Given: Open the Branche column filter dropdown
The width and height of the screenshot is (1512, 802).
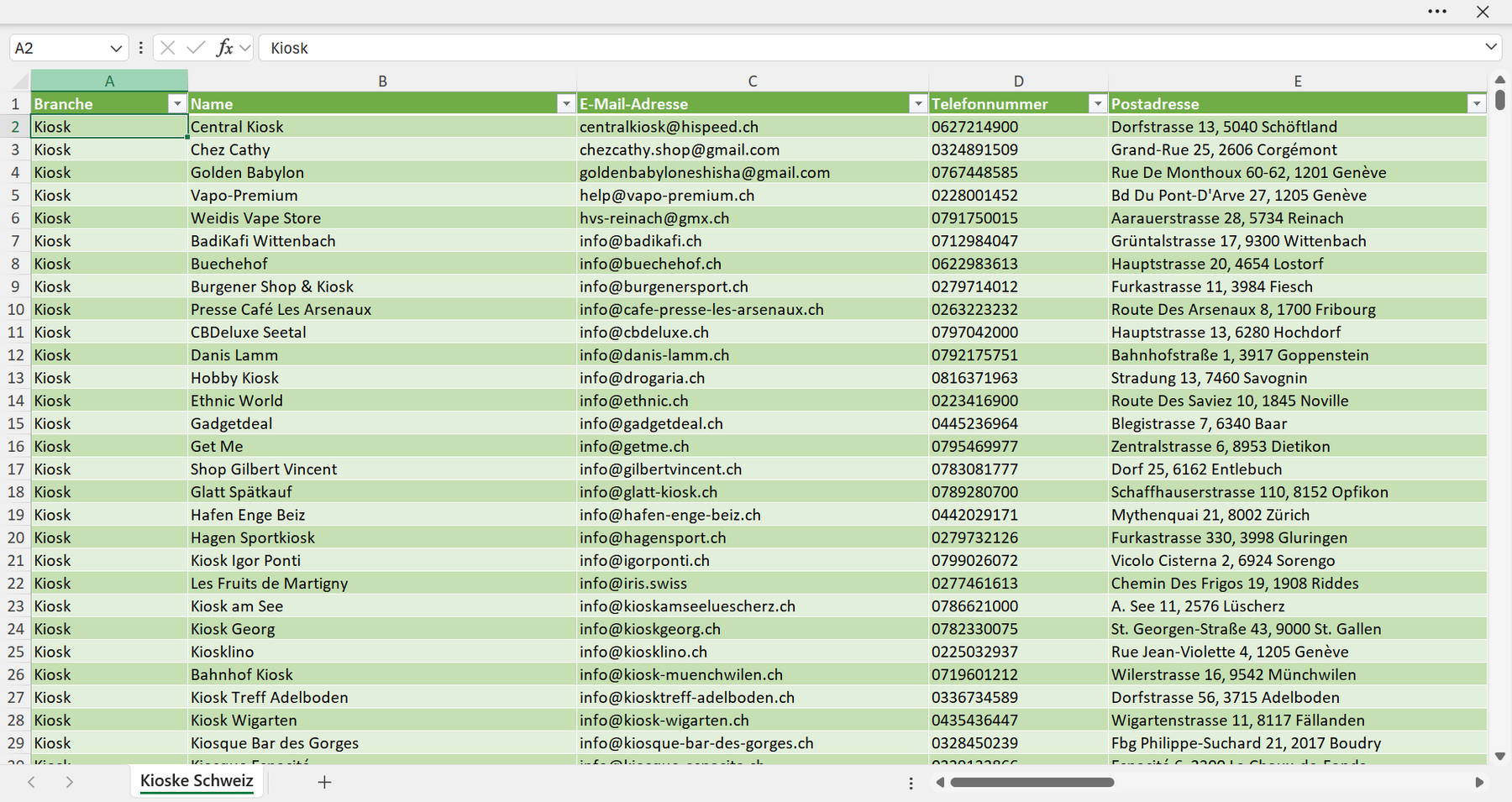Looking at the screenshot, I should 176,103.
